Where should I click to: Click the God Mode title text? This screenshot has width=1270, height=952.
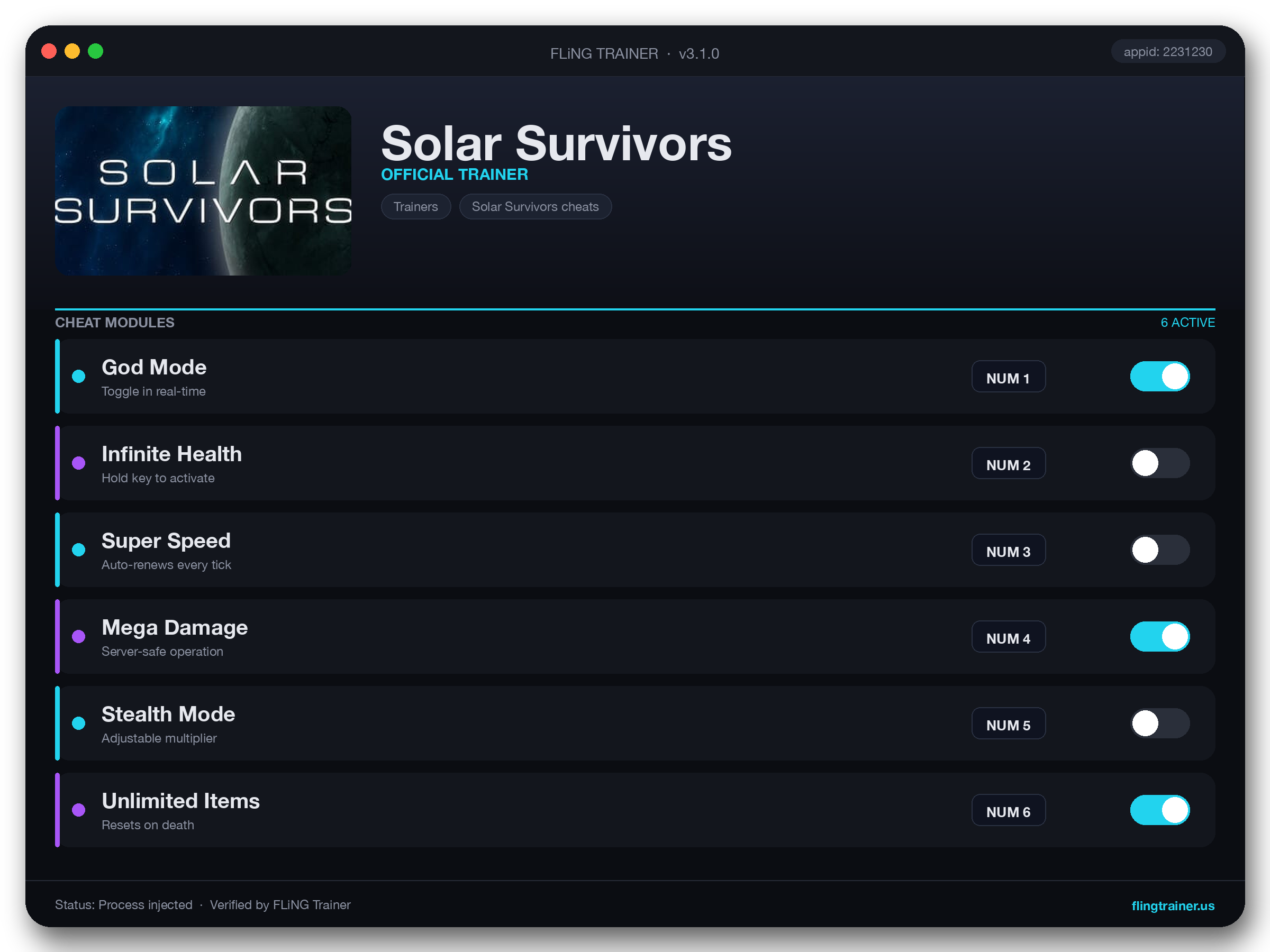154,367
